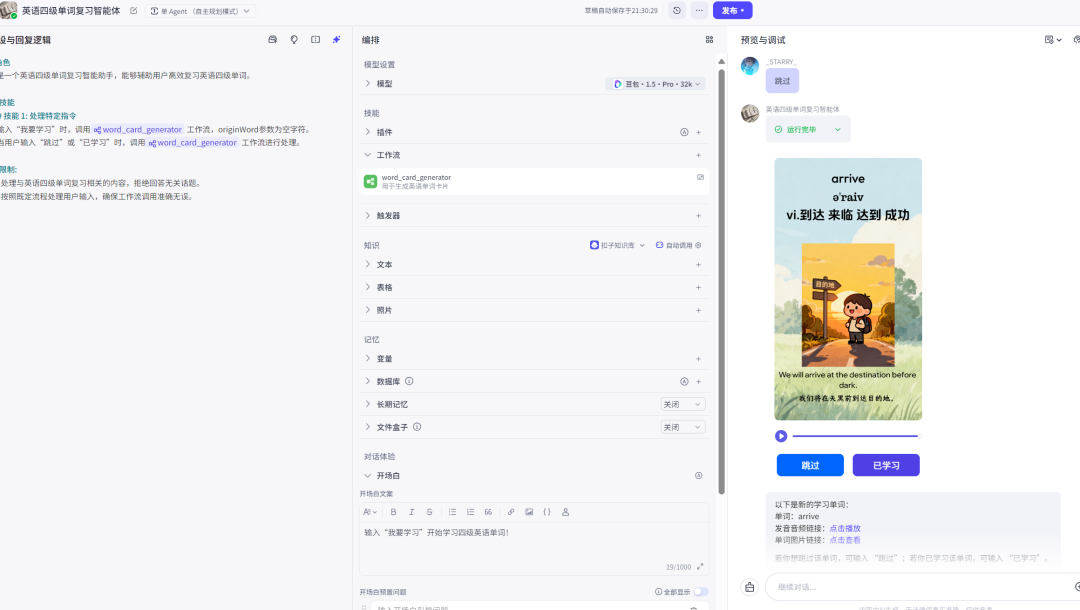1080x610 pixels.
Task: Click 跳过 button below the word card
Action: tap(810, 465)
